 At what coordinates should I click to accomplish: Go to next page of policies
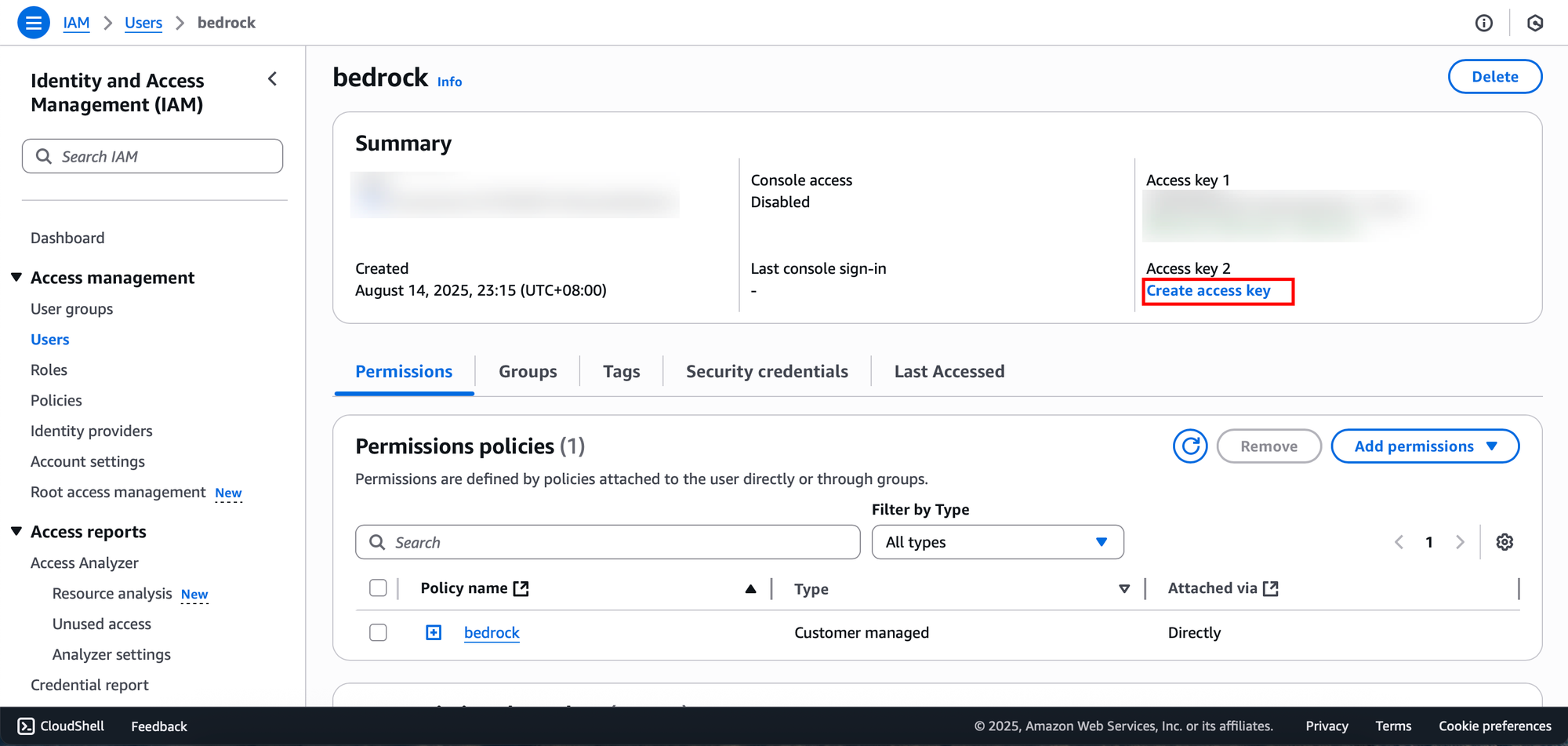[1459, 542]
